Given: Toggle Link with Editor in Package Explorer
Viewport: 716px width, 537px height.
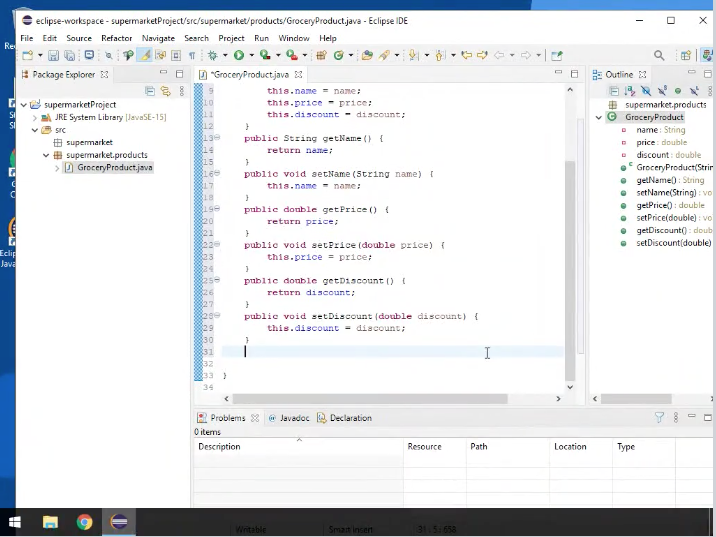Looking at the screenshot, I should click(165, 91).
